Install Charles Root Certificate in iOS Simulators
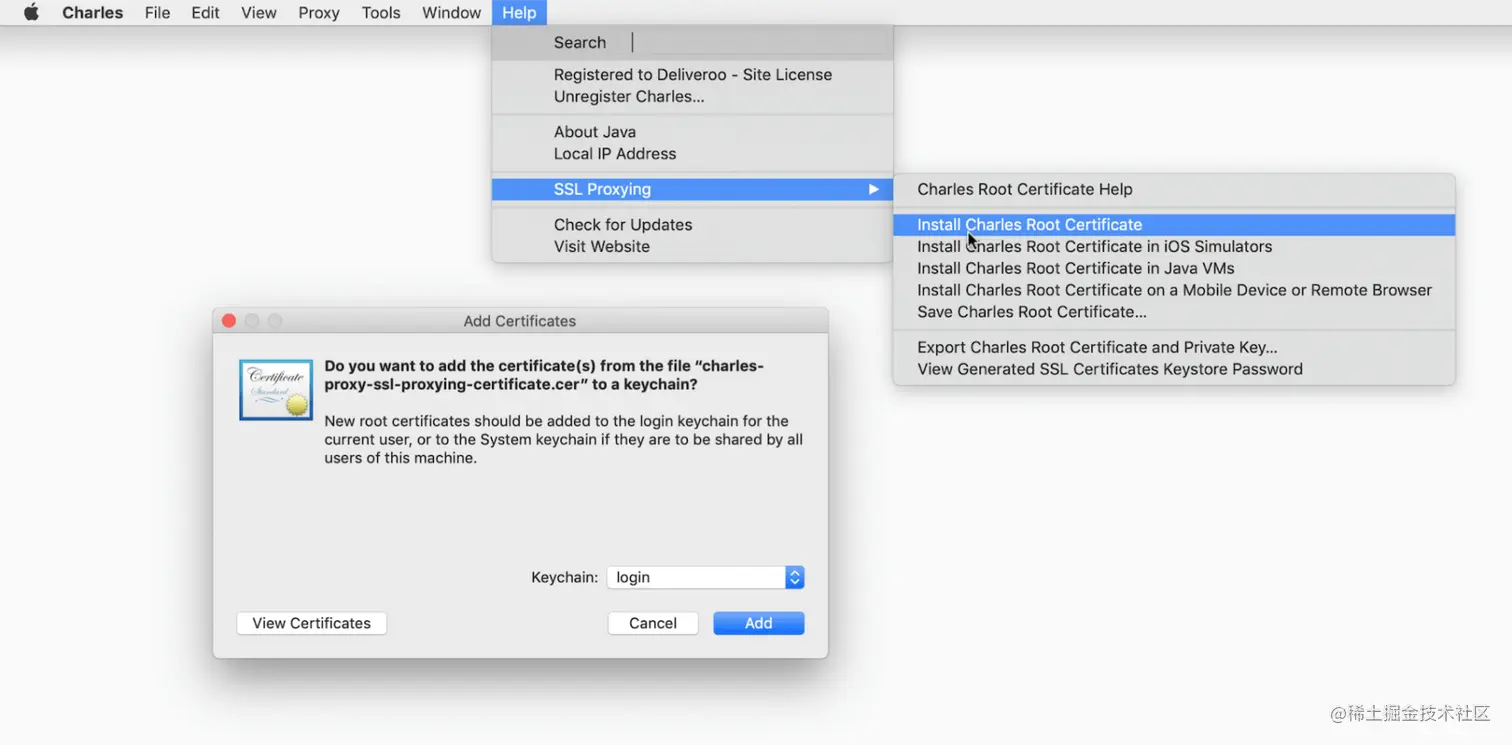The image size is (1512, 745). 1174,247
